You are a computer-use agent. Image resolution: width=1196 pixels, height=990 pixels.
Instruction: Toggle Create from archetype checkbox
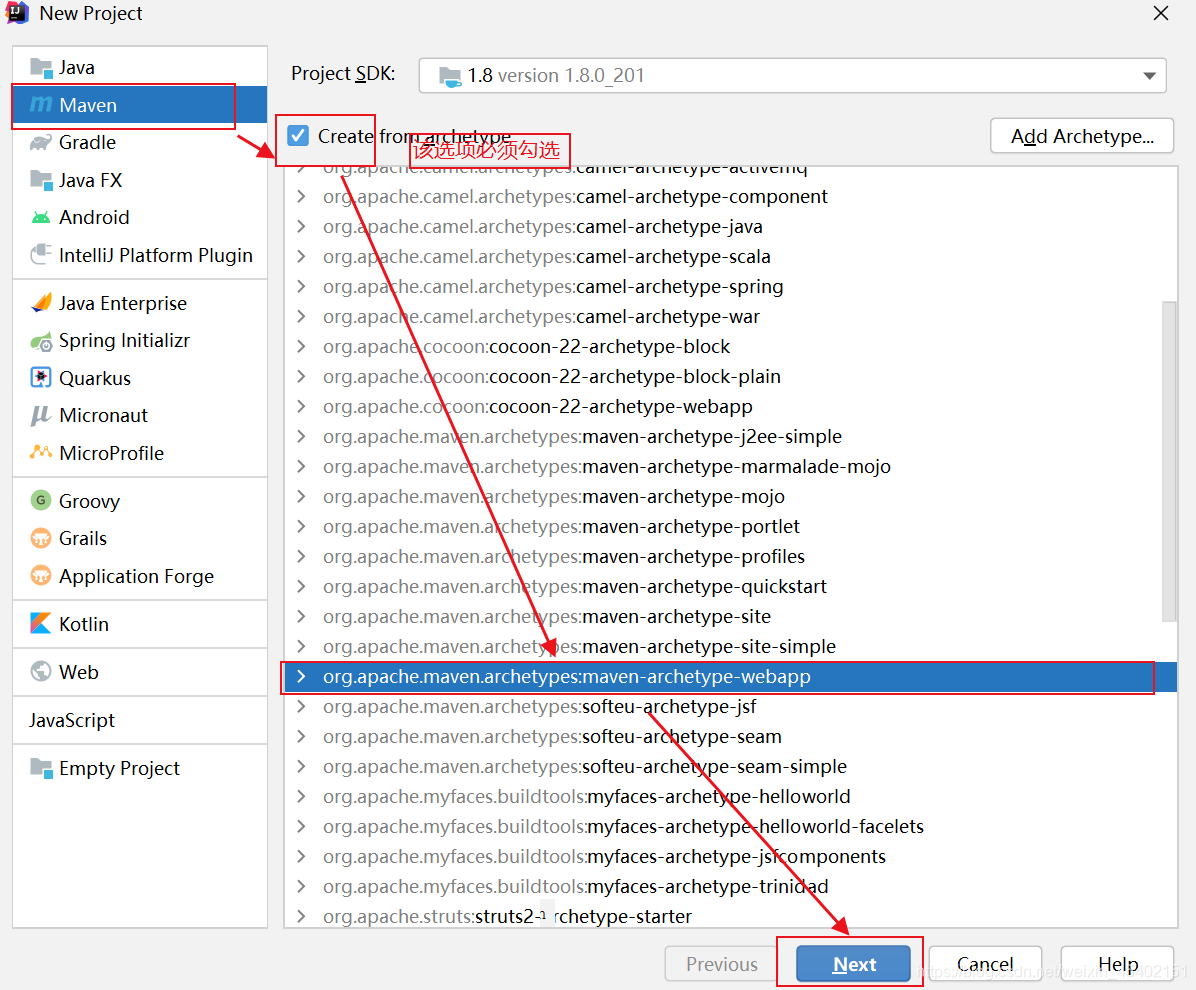click(x=298, y=136)
